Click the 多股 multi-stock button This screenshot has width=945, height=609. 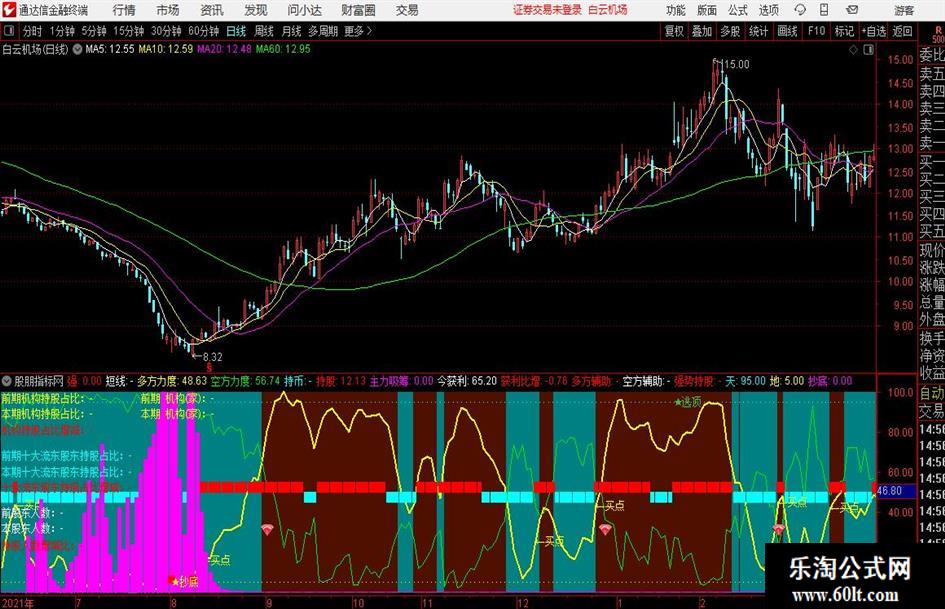click(730, 31)
